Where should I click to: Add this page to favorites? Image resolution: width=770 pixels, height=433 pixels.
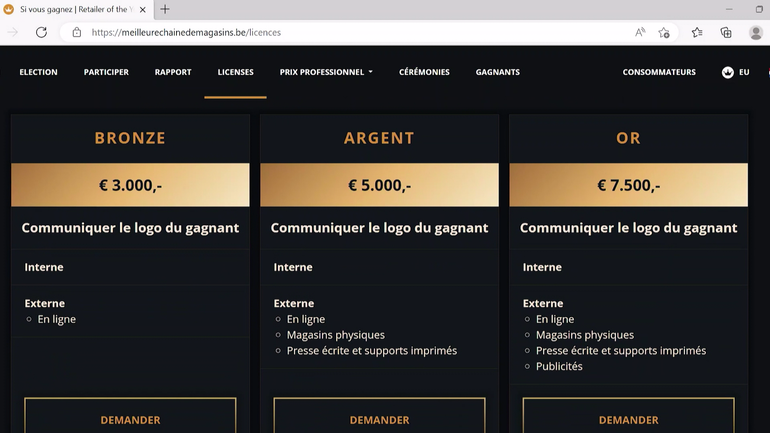click(664, 32)
